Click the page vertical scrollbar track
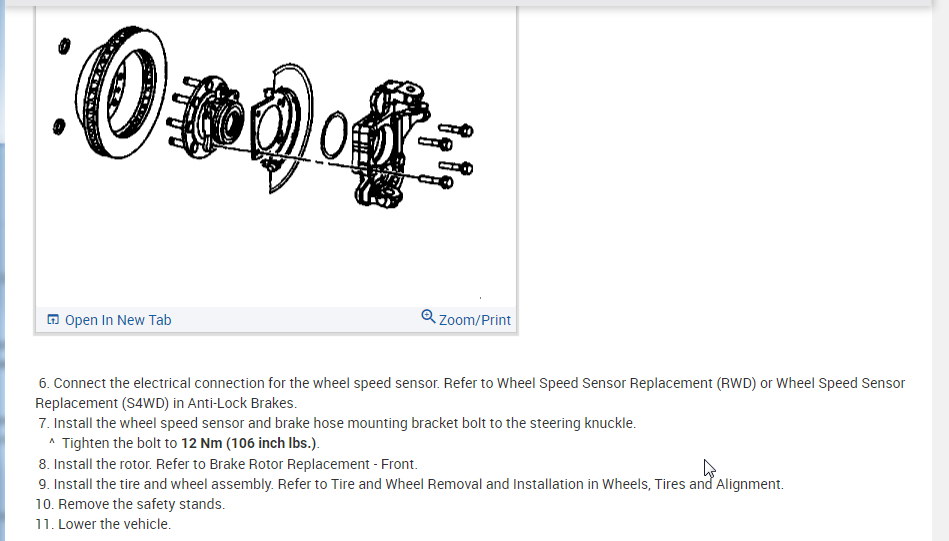 pos(941,272)
